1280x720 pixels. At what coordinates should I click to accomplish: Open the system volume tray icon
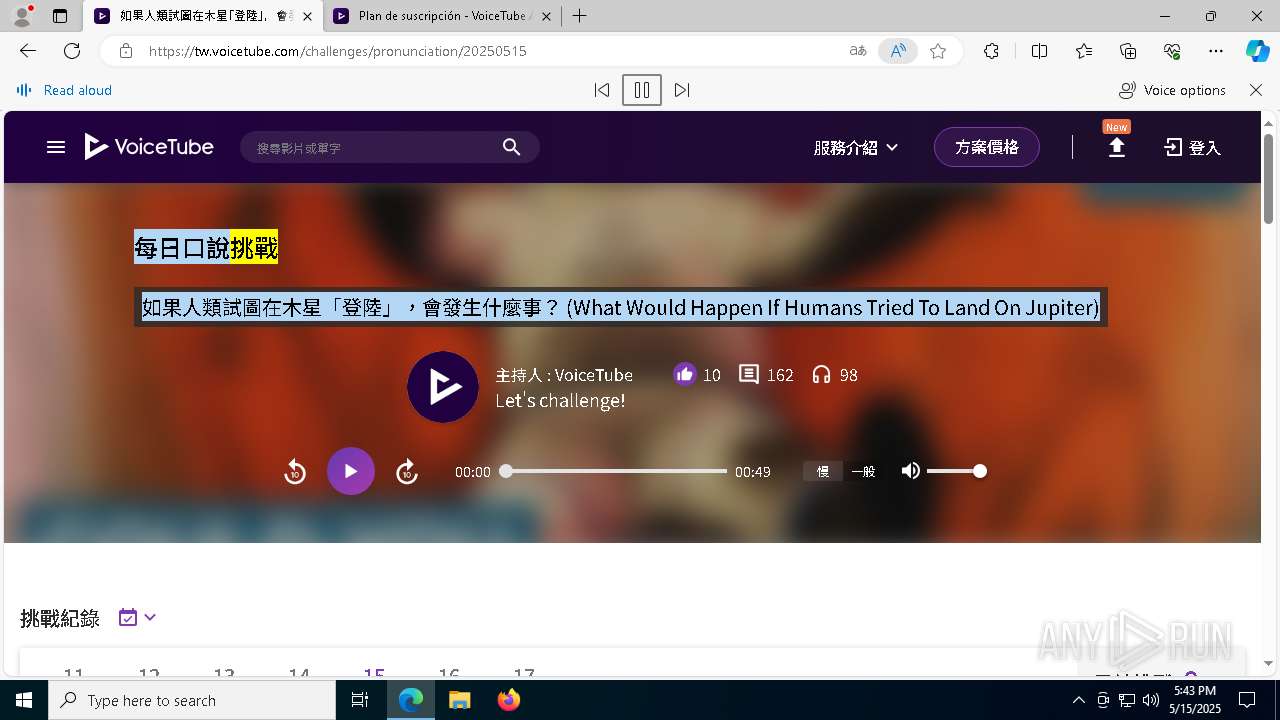coord(1150,700)
